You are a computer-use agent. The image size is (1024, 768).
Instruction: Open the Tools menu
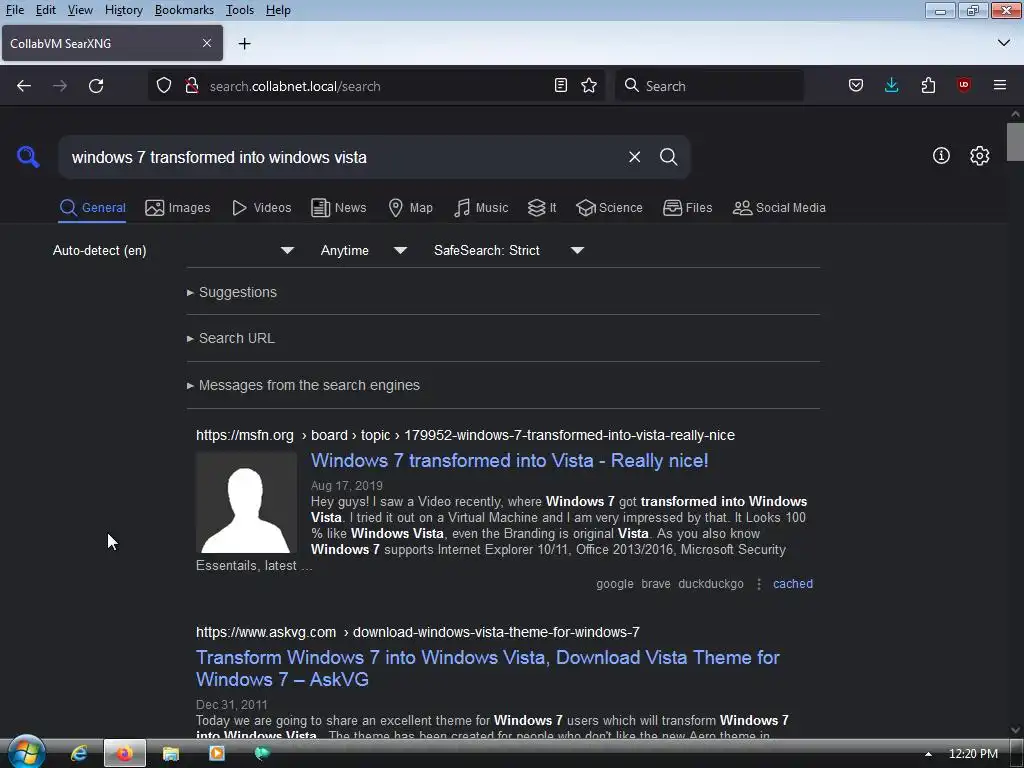coord(240,10)
